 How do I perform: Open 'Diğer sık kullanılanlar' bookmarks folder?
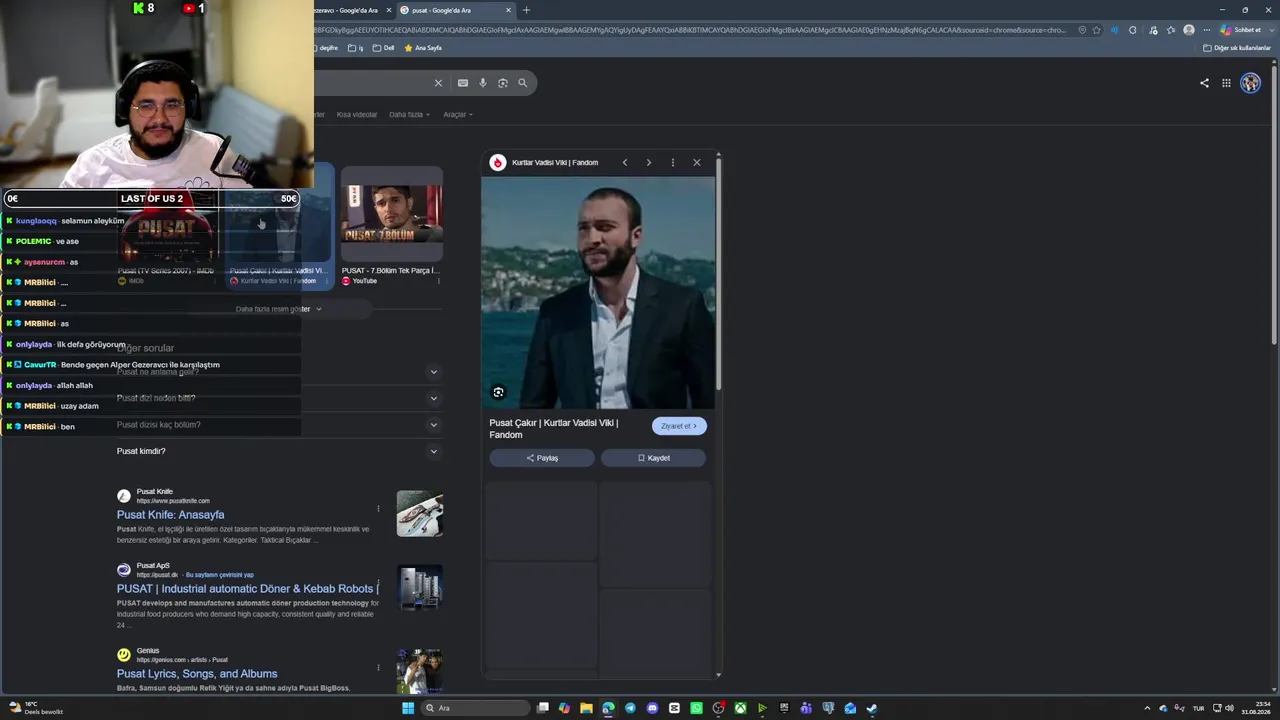tap(1236, 48)
